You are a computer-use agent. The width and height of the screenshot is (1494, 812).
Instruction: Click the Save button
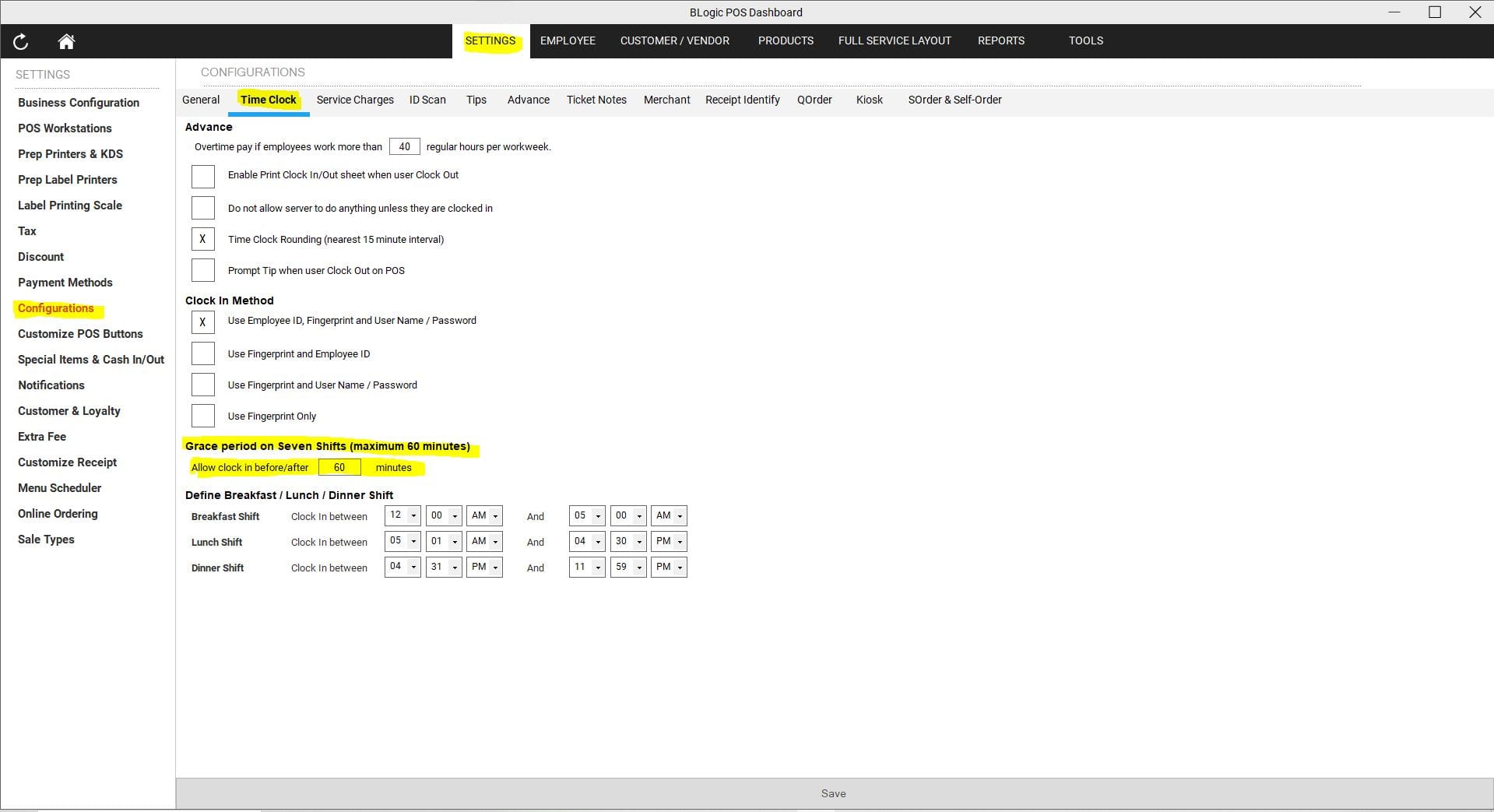point(833,793)
